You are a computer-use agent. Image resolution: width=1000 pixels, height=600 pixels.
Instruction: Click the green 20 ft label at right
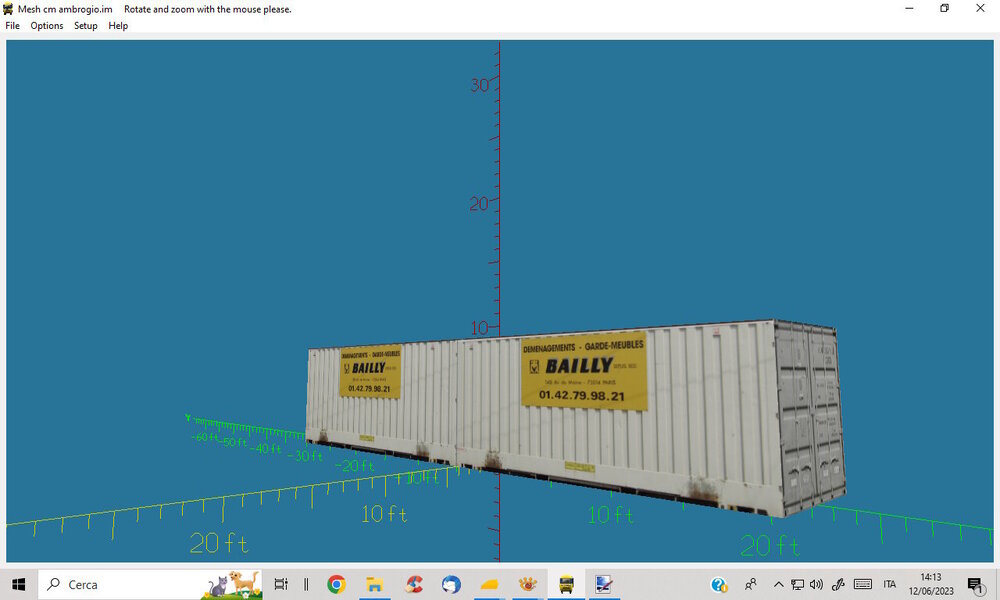click(770, 546)
